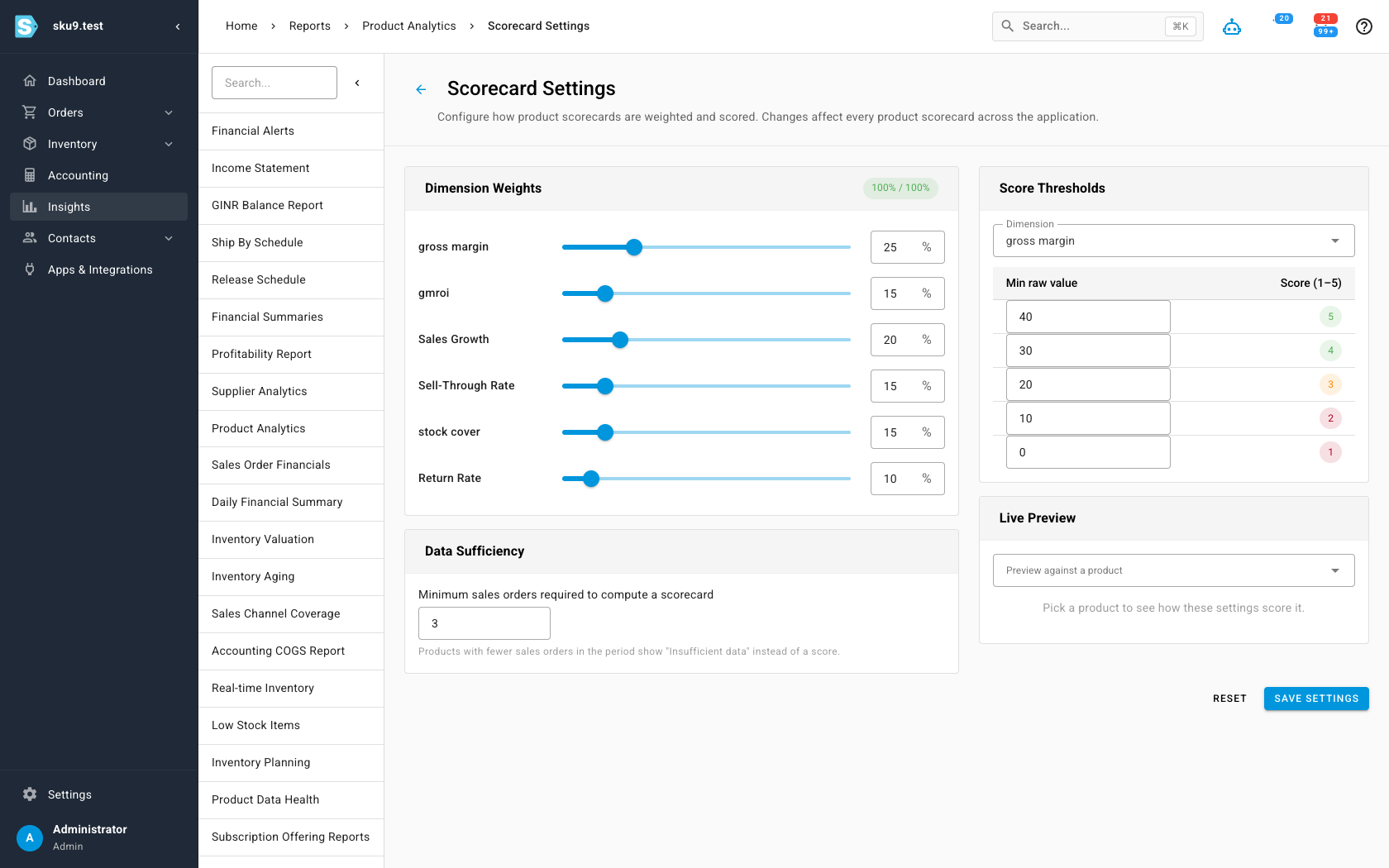Click the reports list search field
The image size is (1389, 868).
(274, 83)
